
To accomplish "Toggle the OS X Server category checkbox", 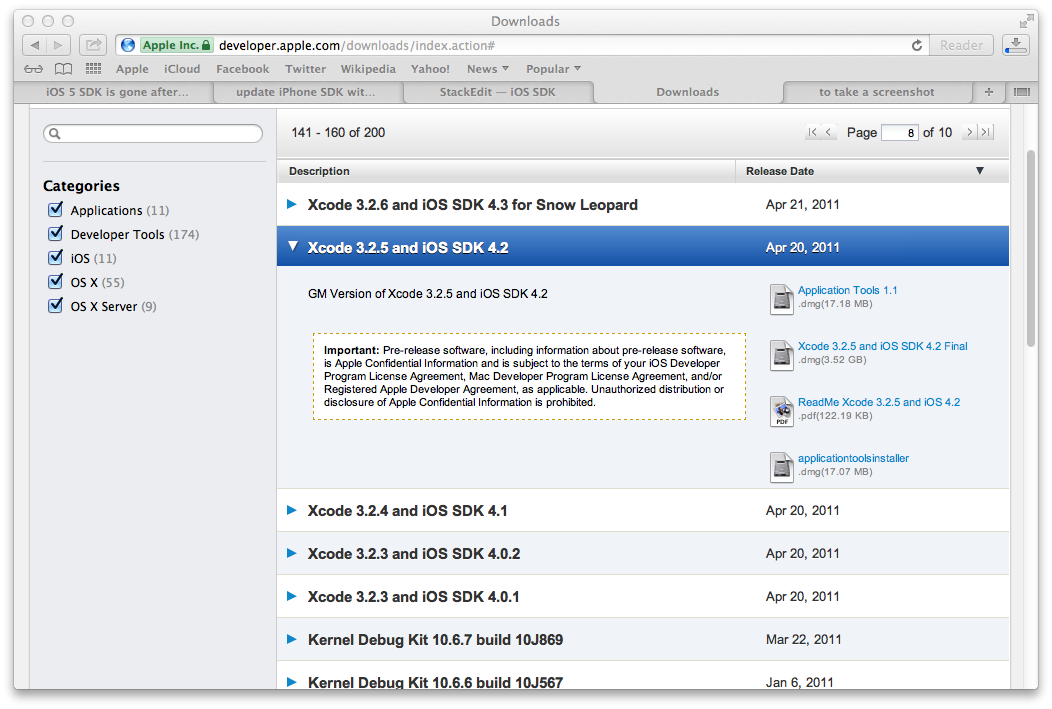I will point(55,305).
